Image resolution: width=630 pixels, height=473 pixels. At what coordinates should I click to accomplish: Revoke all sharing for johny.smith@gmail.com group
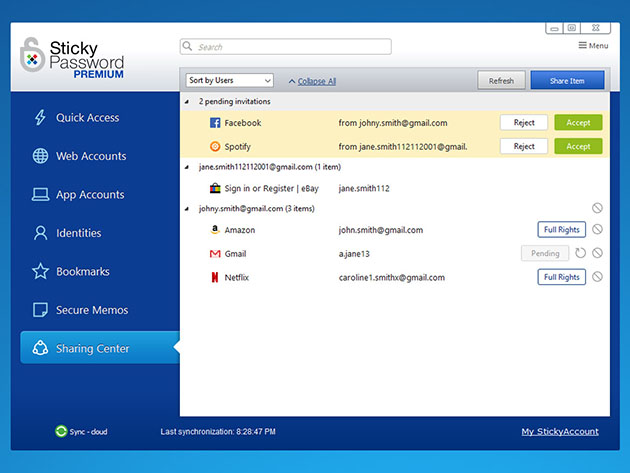[597, 208]
